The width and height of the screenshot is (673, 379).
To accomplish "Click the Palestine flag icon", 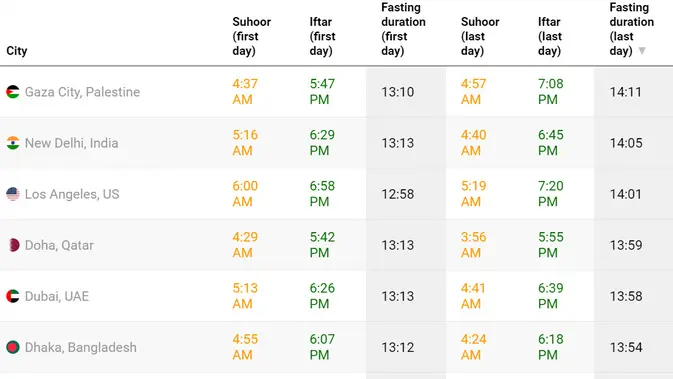I will tap(13, 92).
